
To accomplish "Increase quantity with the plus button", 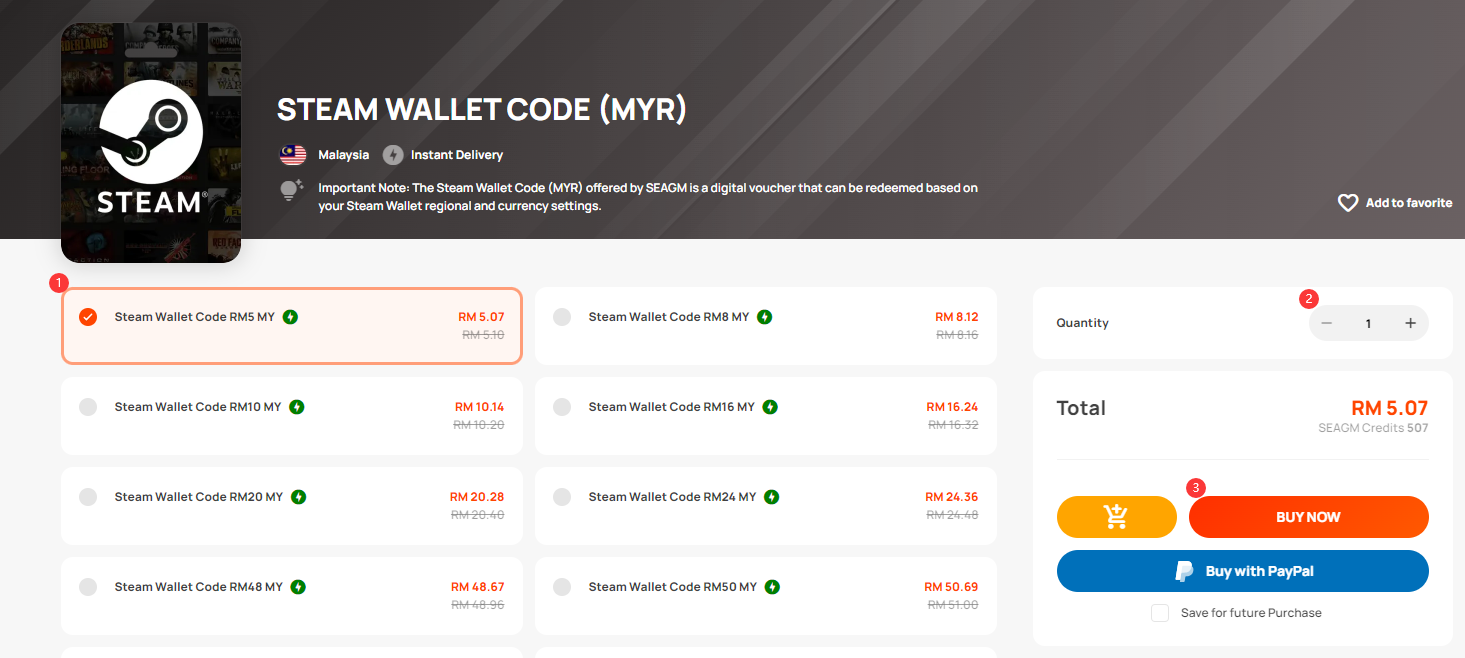I will [x=1410, y=323].
